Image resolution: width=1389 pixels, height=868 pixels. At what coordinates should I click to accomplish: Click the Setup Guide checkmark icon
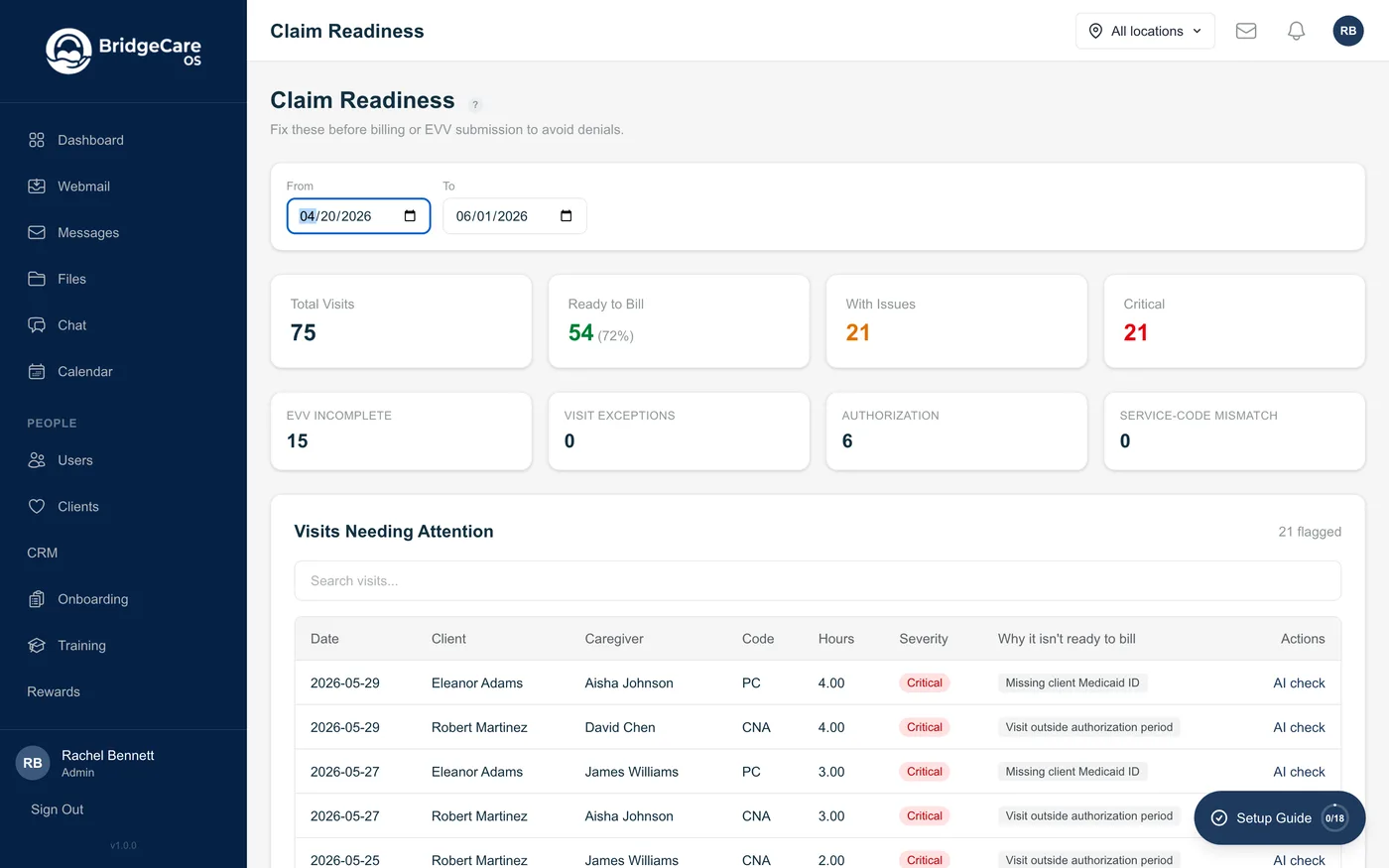coord(1219,818)
